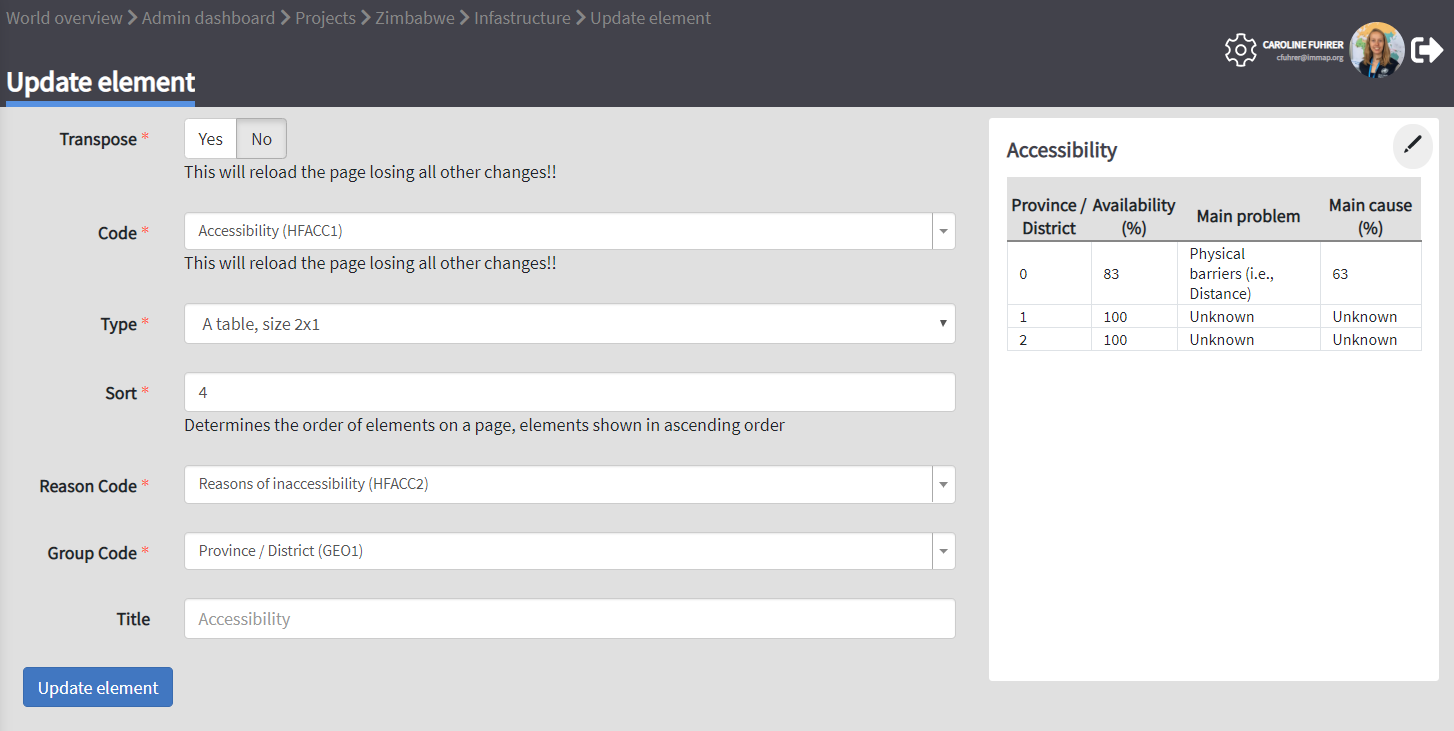Select the Update element page tab heading
The image size is (1454, 731).
pos(101,82)
